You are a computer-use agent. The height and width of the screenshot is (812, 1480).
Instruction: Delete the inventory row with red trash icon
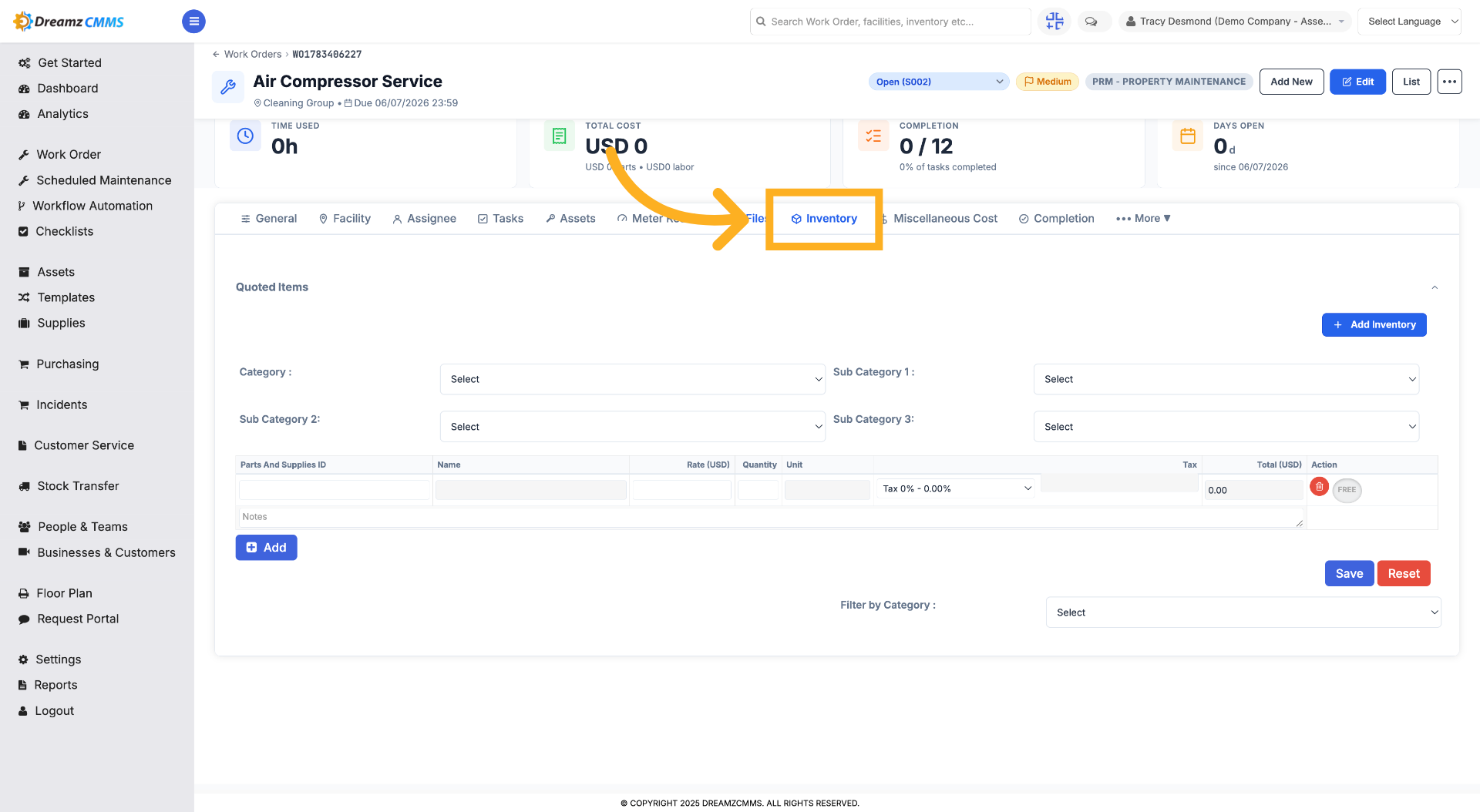pyautogui.click(x=1319, y=487)
